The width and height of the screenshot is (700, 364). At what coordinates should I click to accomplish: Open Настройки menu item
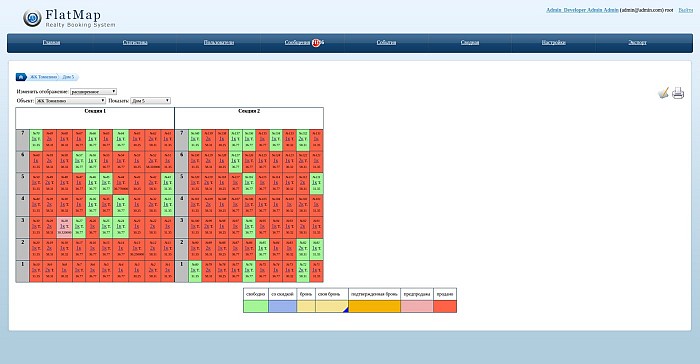pos(554,42)
